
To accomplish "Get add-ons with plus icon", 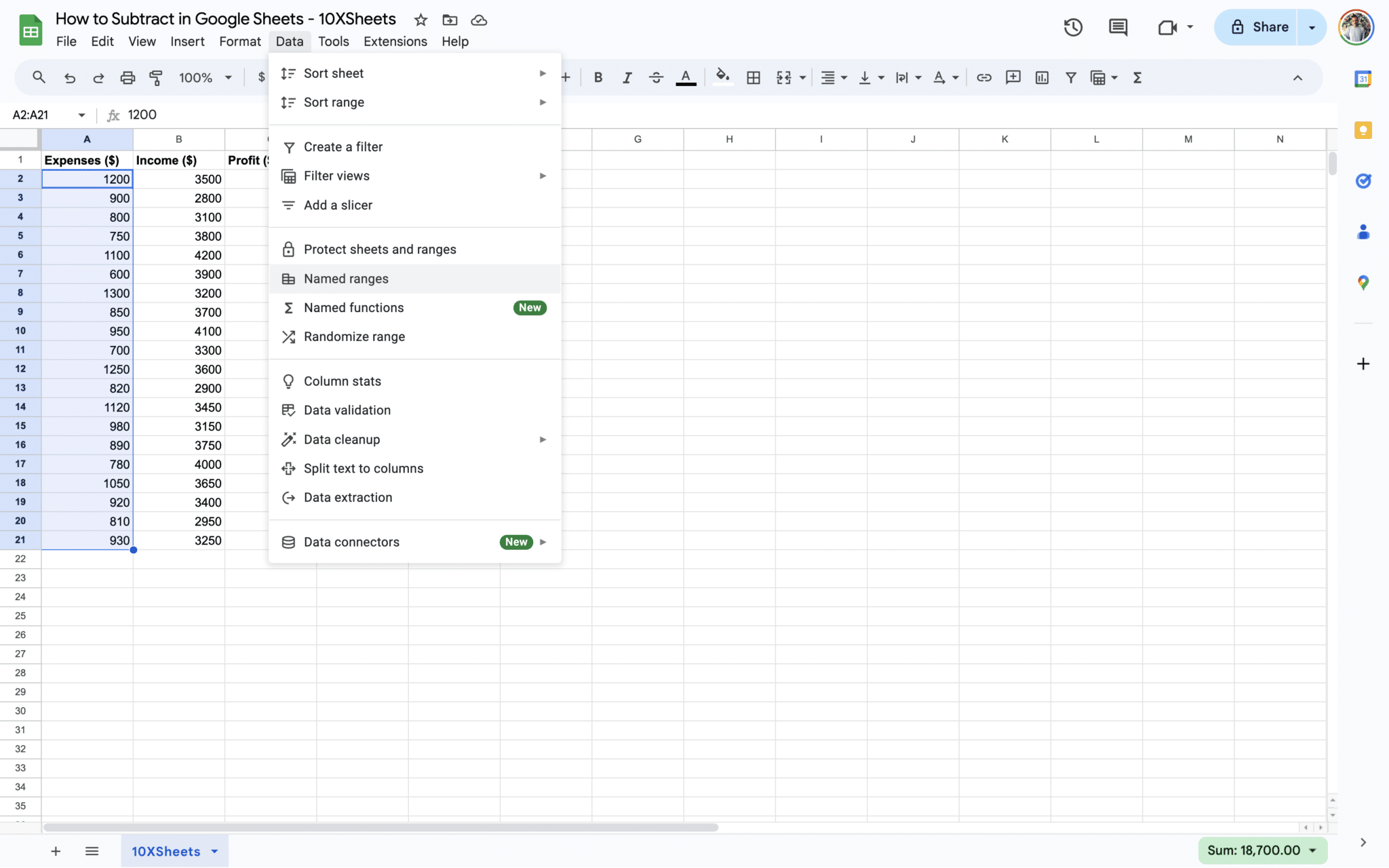I will coord(1363,364).
